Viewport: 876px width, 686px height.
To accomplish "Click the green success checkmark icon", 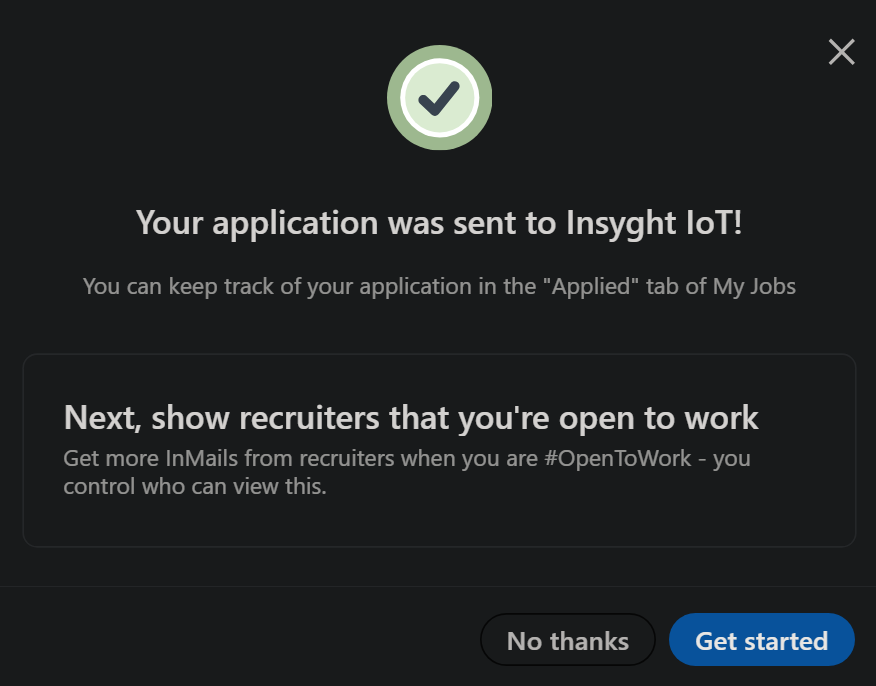I will point(439,98).
